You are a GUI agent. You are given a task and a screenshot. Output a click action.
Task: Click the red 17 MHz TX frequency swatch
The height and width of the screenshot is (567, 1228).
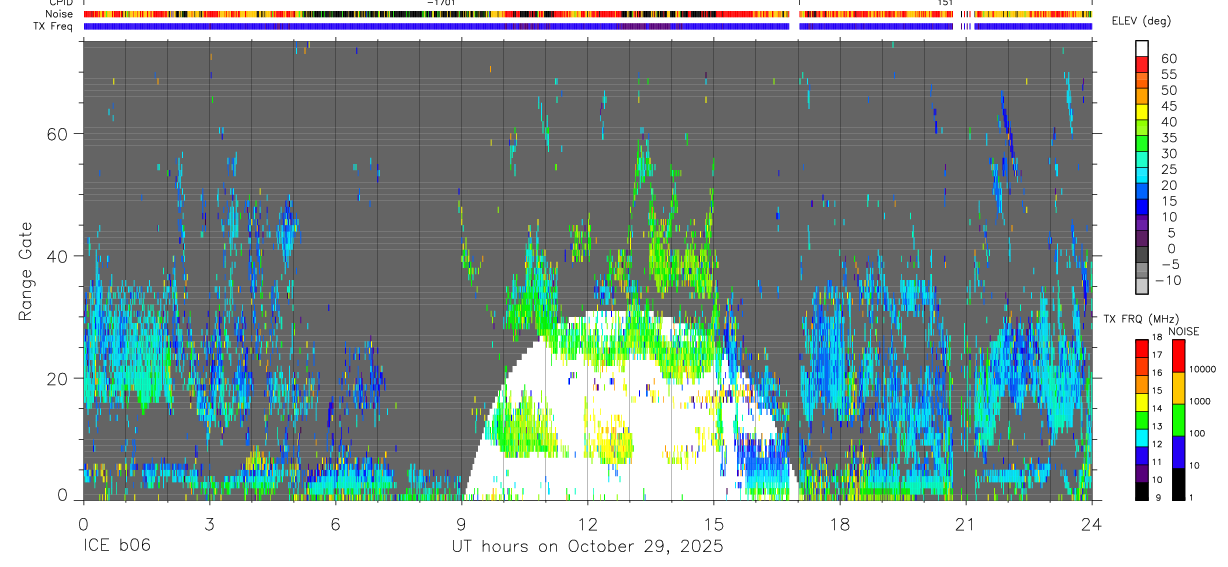(1141, 348)
